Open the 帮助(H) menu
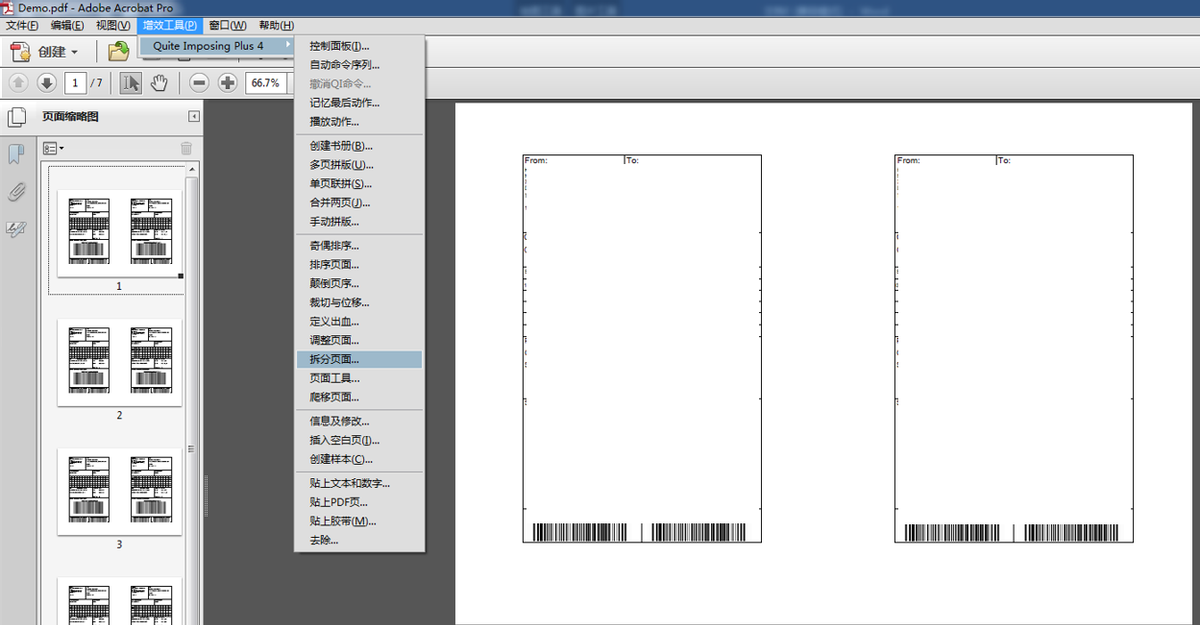The height and width of the screenshot is (625, 1200). pos(276,25)
